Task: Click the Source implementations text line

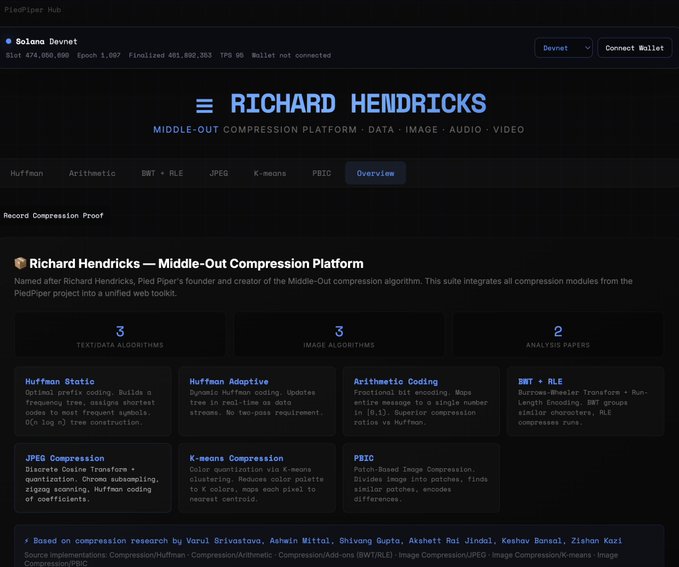Action: (321, 559)
